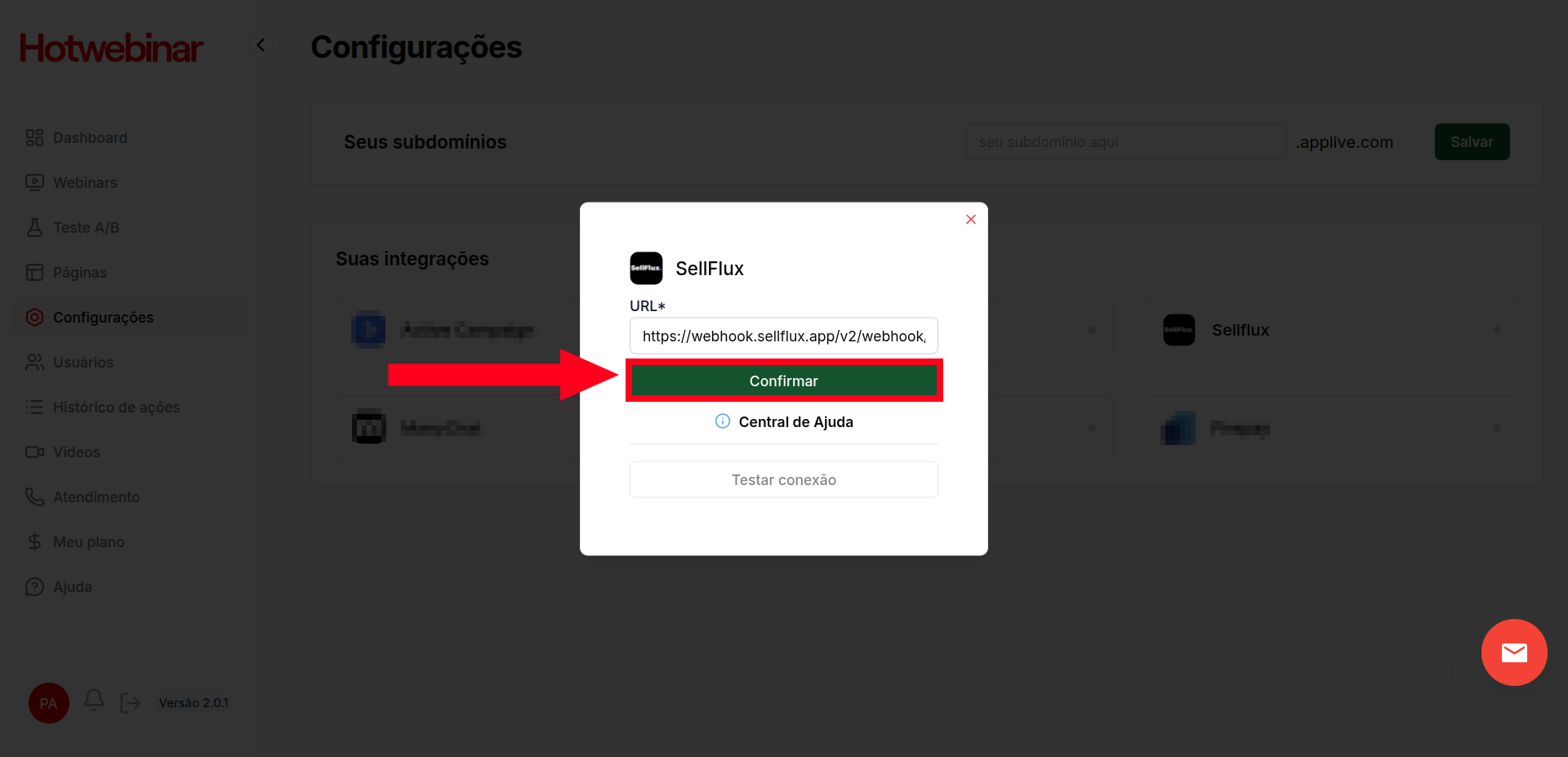Open the Sellflux integration card
The image size is (1568, 757).
1331,330
